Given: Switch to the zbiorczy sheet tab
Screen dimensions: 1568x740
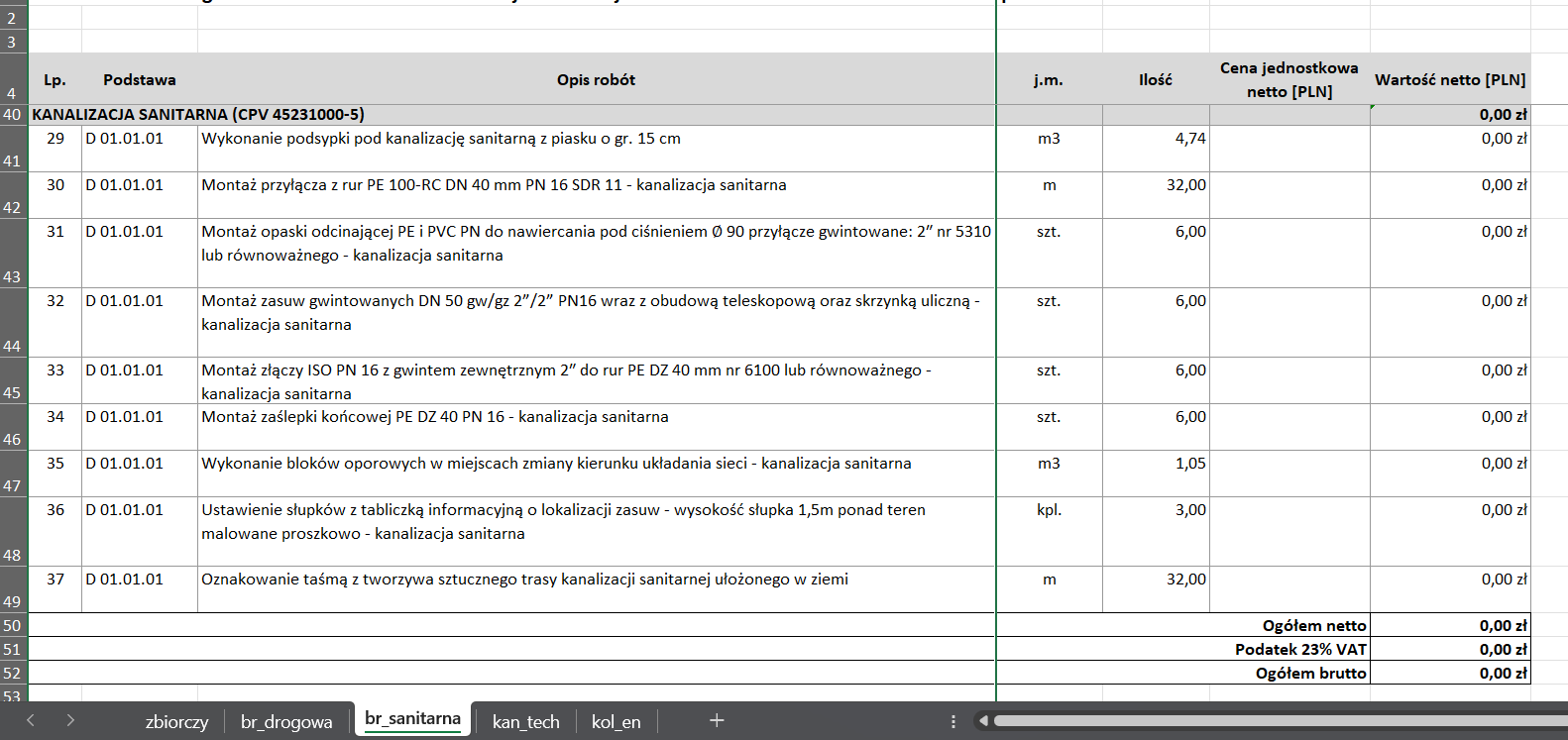Looking at the screenshot, I should point(177,721).
